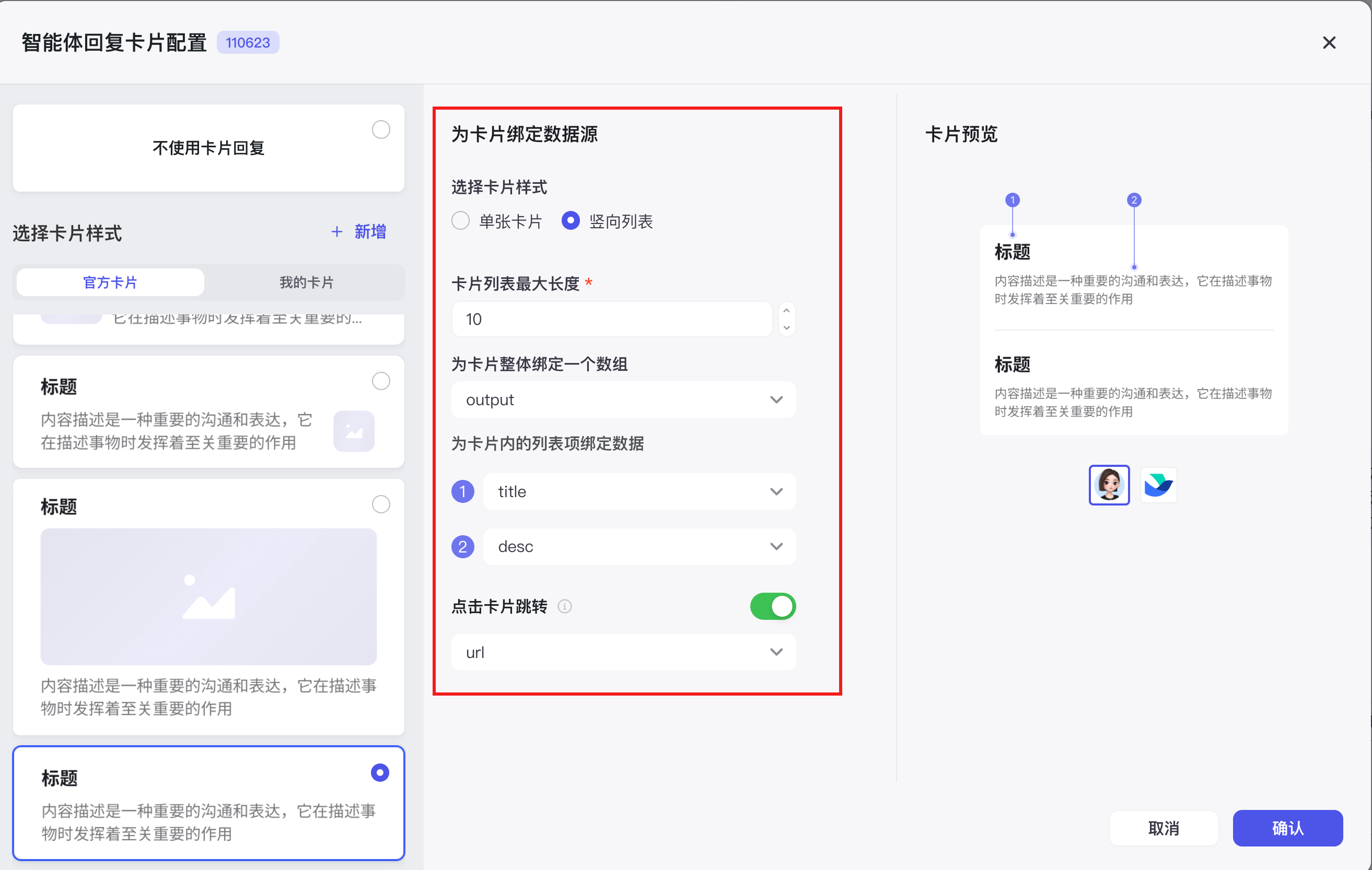Viewport: 1372px width, 870px height.
Task: Disable the 点击卡片跳转 toggle
Action: pos(773,606)
